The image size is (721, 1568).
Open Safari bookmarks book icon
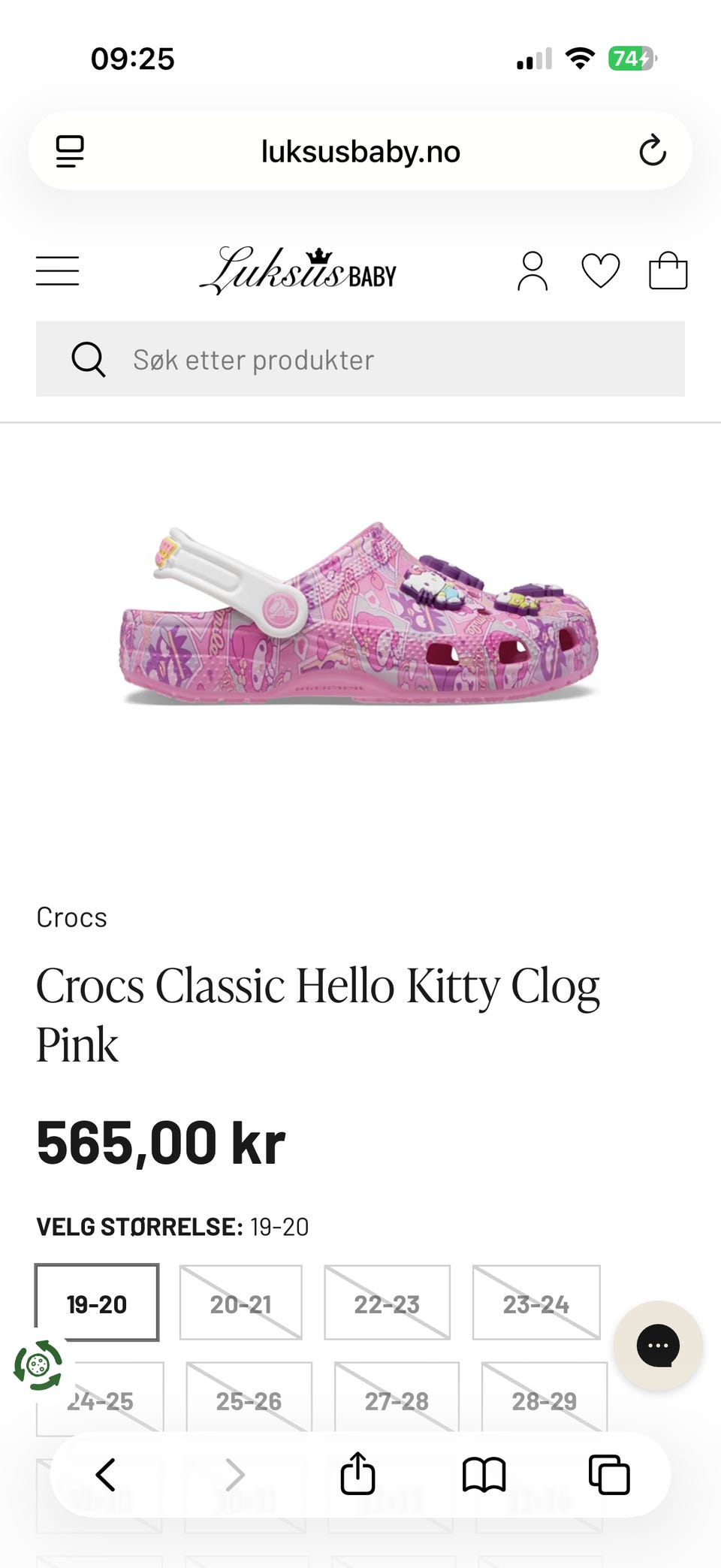pyautogui.click(x=484, y=1474)
